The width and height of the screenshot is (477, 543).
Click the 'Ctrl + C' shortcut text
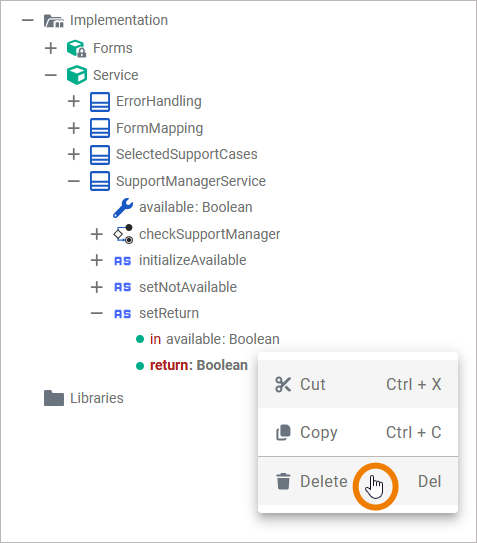(414, 433)
